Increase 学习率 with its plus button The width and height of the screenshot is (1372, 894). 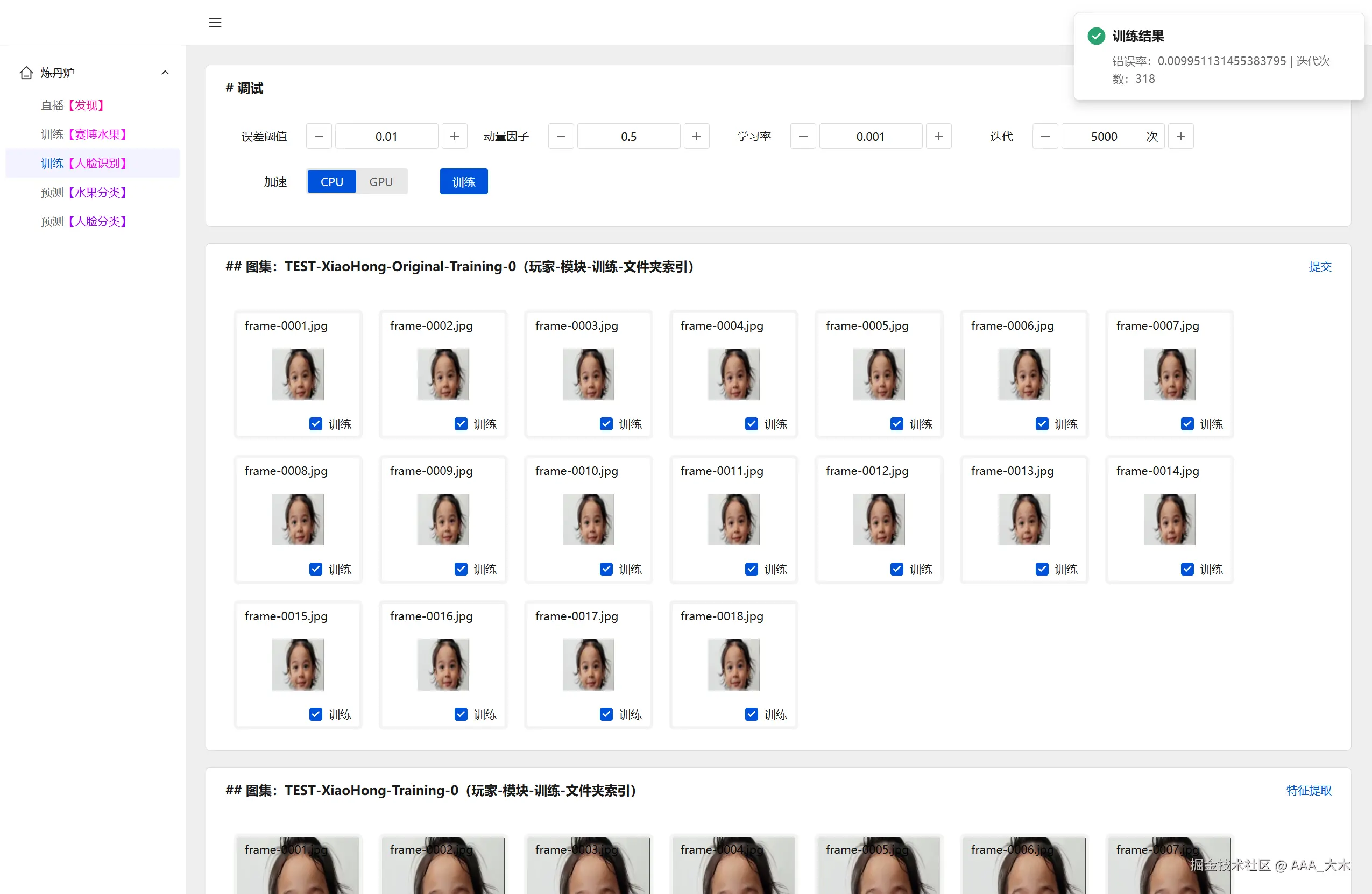click(938, 136)
